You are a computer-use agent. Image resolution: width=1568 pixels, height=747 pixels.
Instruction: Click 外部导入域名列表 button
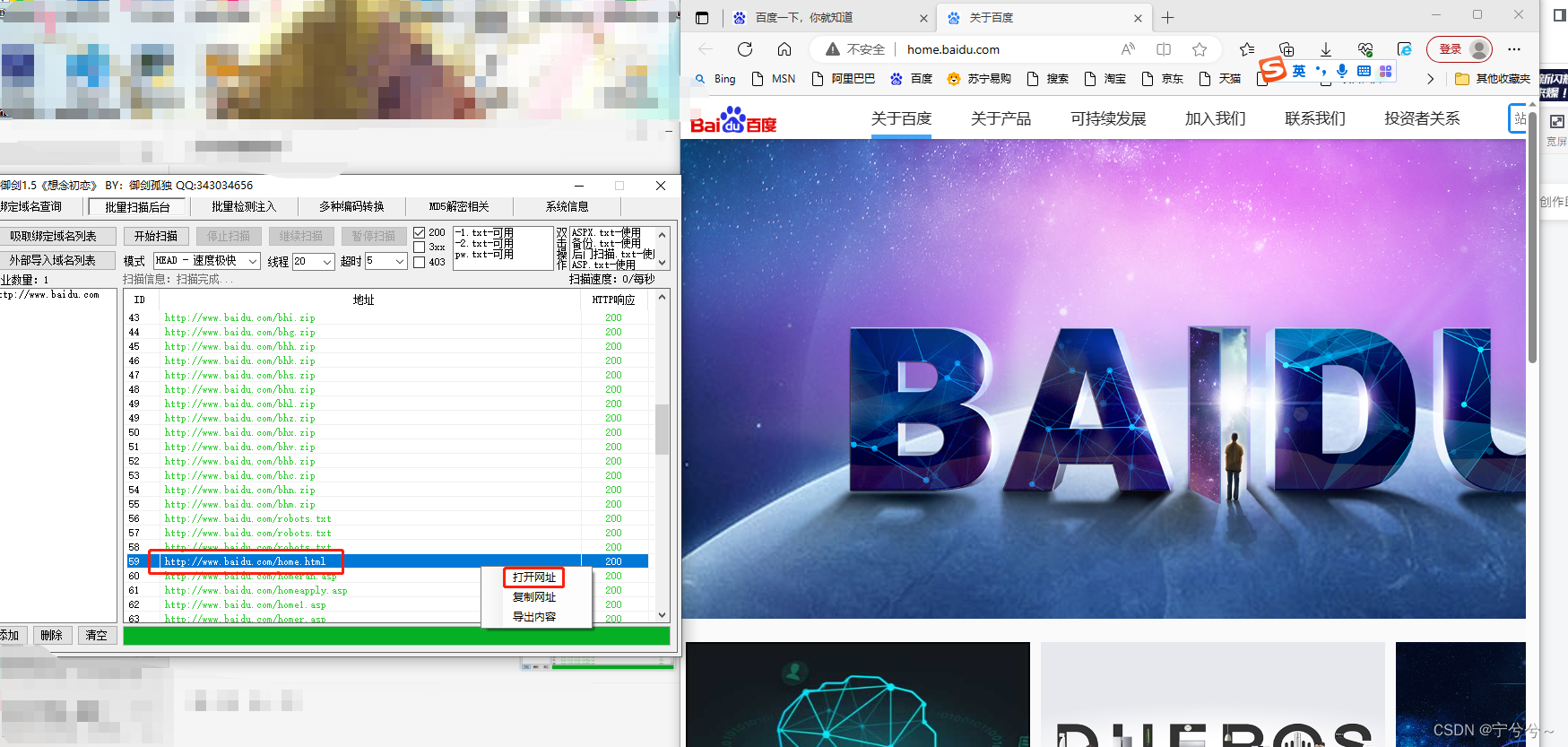click(57, 260)
